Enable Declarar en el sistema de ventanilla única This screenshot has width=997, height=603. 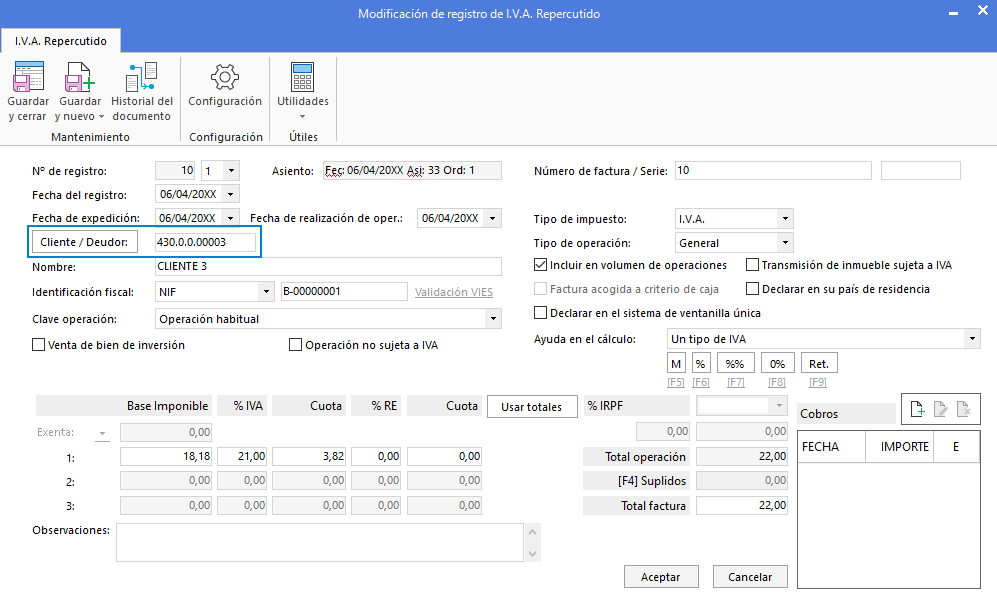pyautogui.click(x=540, y=313)
